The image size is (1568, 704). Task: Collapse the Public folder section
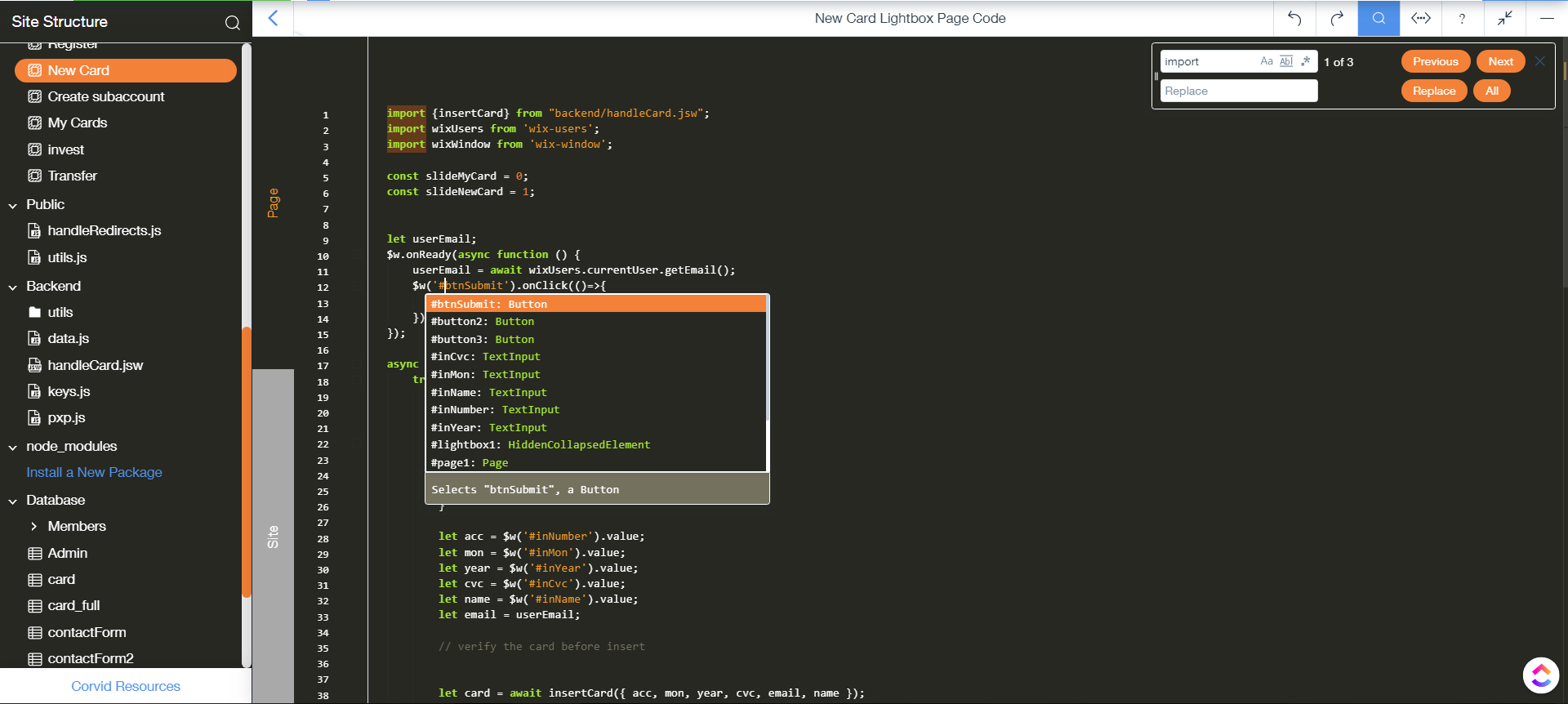pyautogui.click(x=13, y=205)
